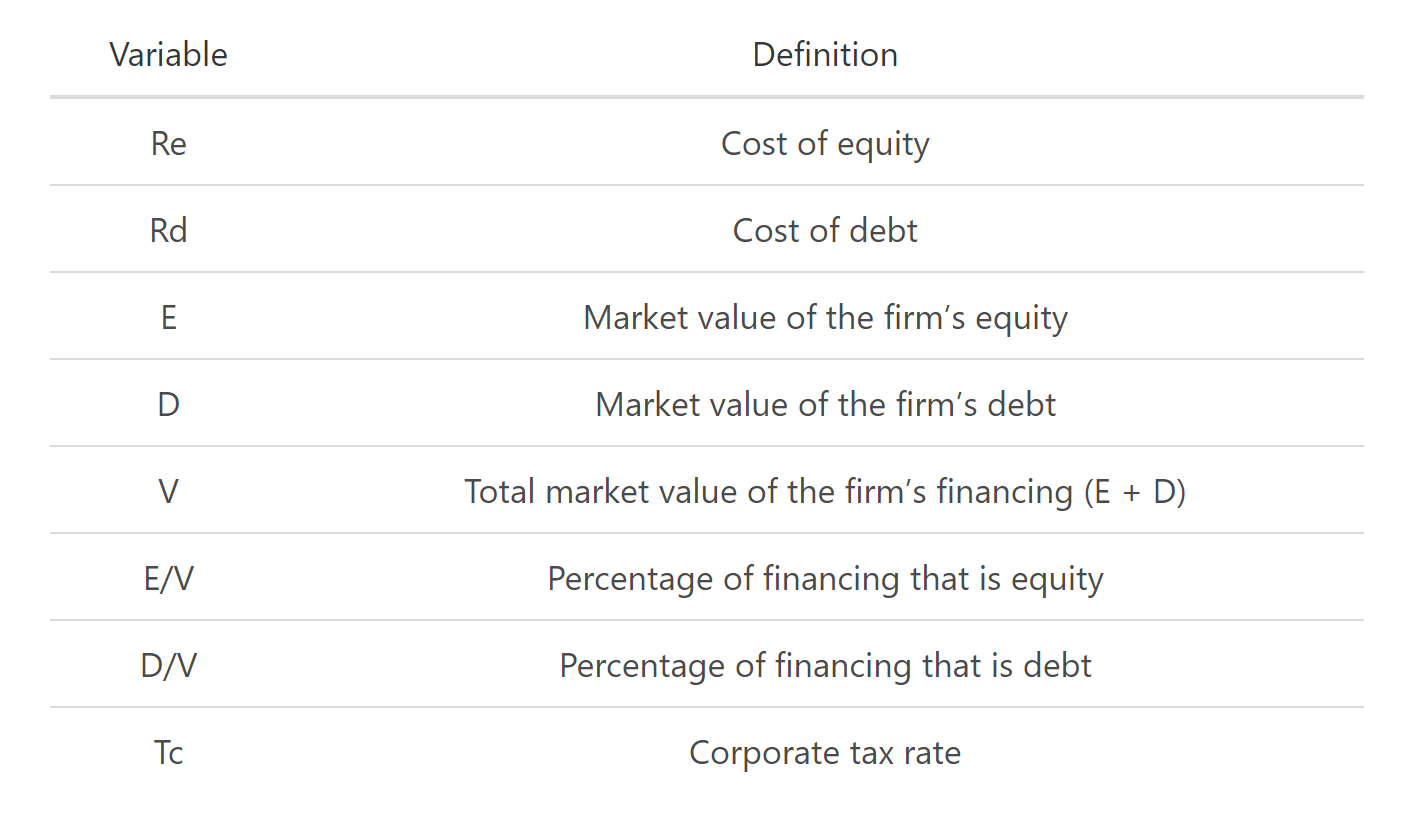Select the E/V variable cell

168,578
